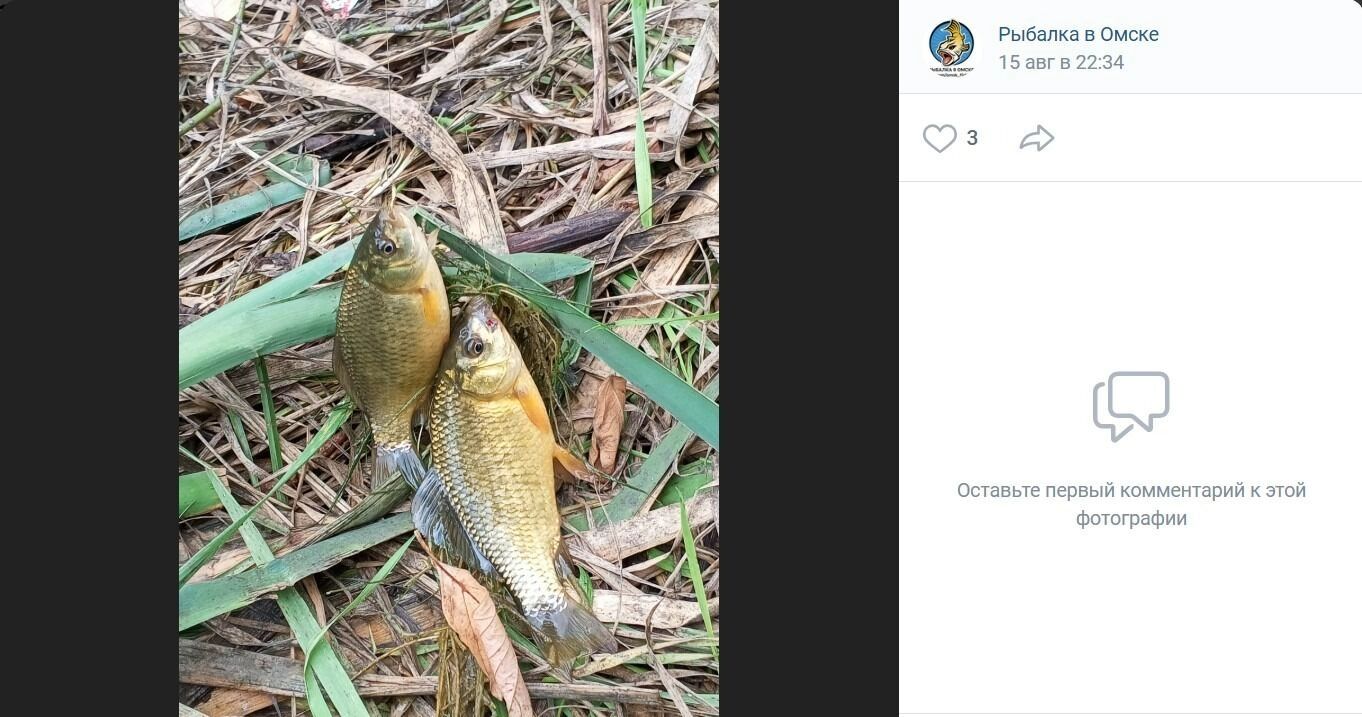This screenshot has height=717, width=1362.
Task: Open the "Рыбалка в Омске" group name link
Action: (1078, 34)
